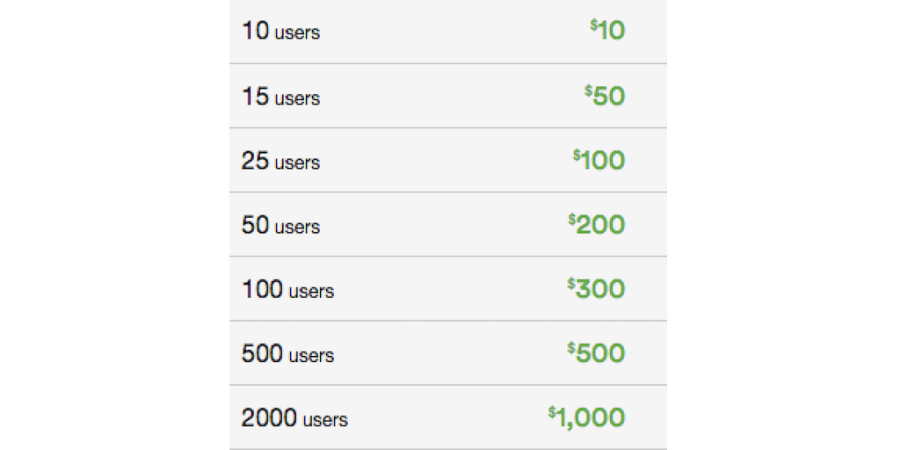Click the $10 price amount
900x450 pixels.
coord(607,30)
